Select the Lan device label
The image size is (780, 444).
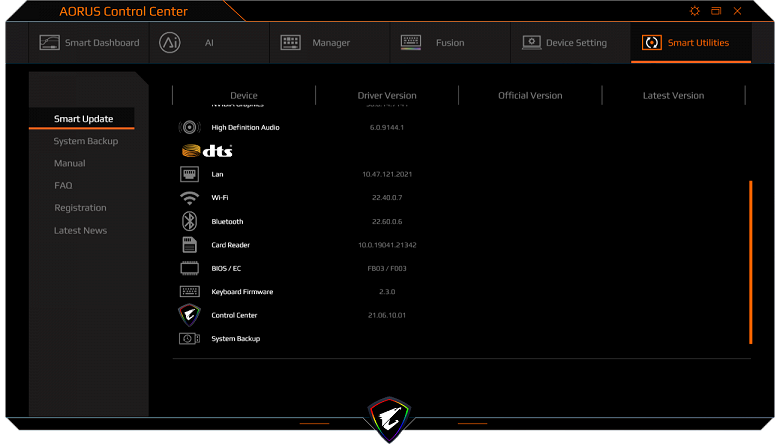(217, 174)
